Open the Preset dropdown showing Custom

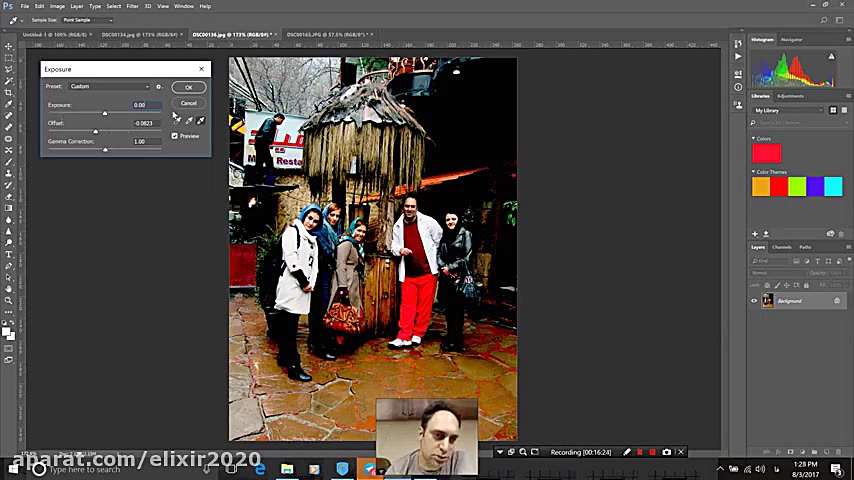(109, 87)
